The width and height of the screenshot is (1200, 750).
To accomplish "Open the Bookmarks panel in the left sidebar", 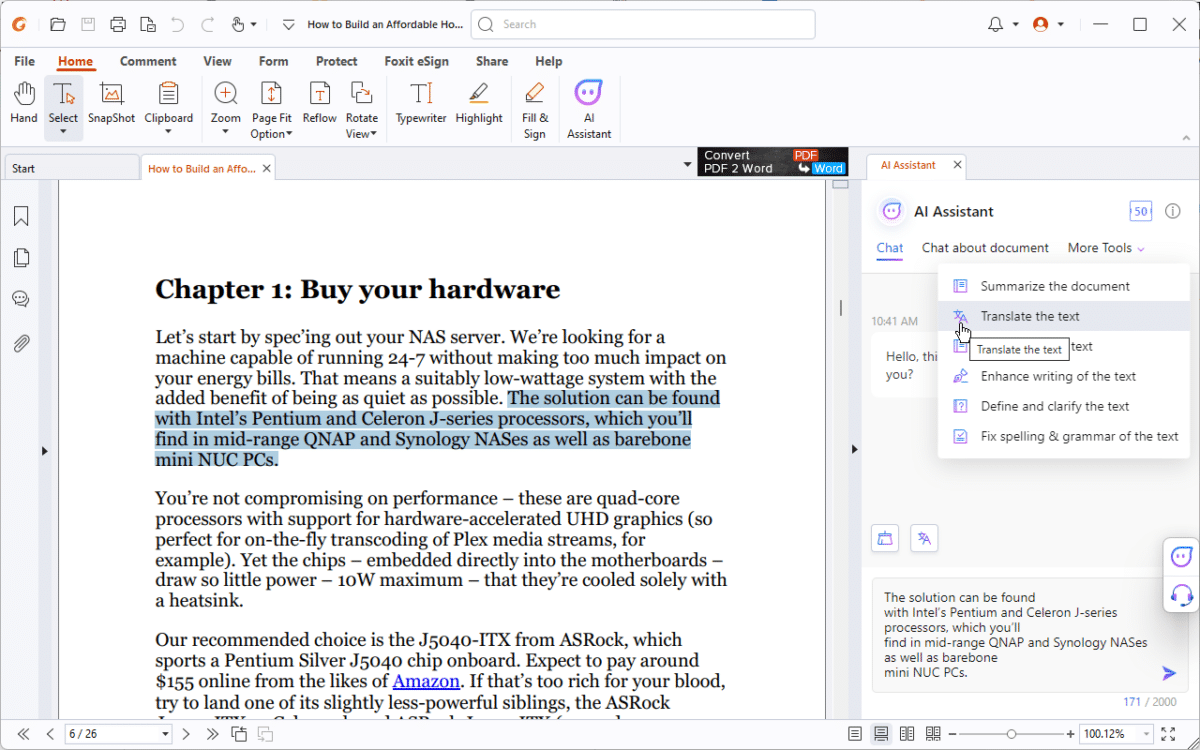I will coord(22,215).
